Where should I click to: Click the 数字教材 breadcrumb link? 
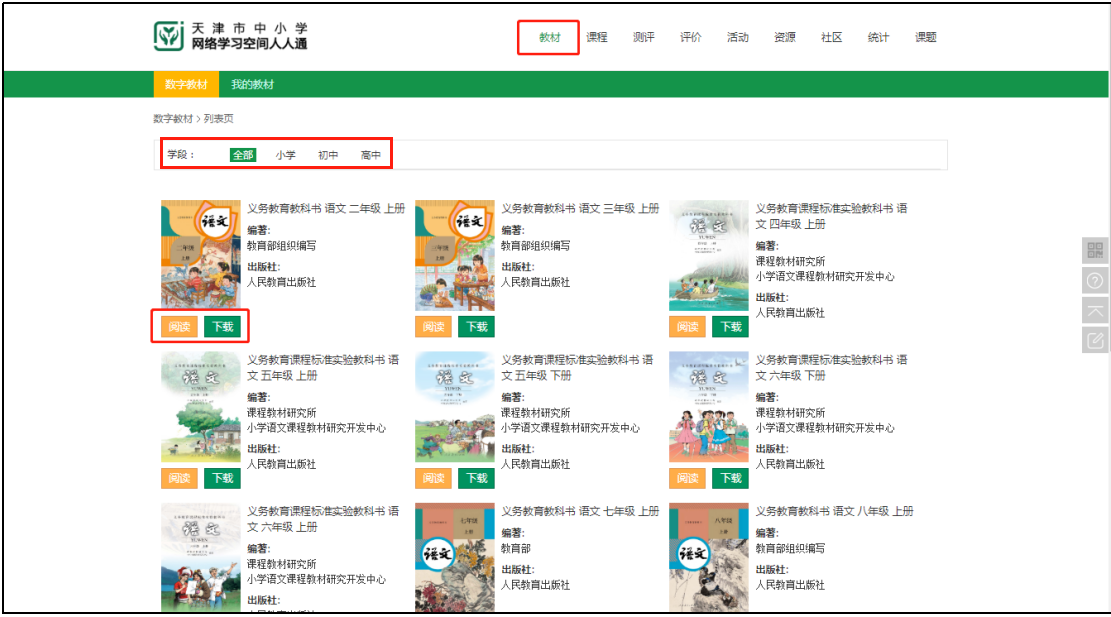[x=173, y=118]
